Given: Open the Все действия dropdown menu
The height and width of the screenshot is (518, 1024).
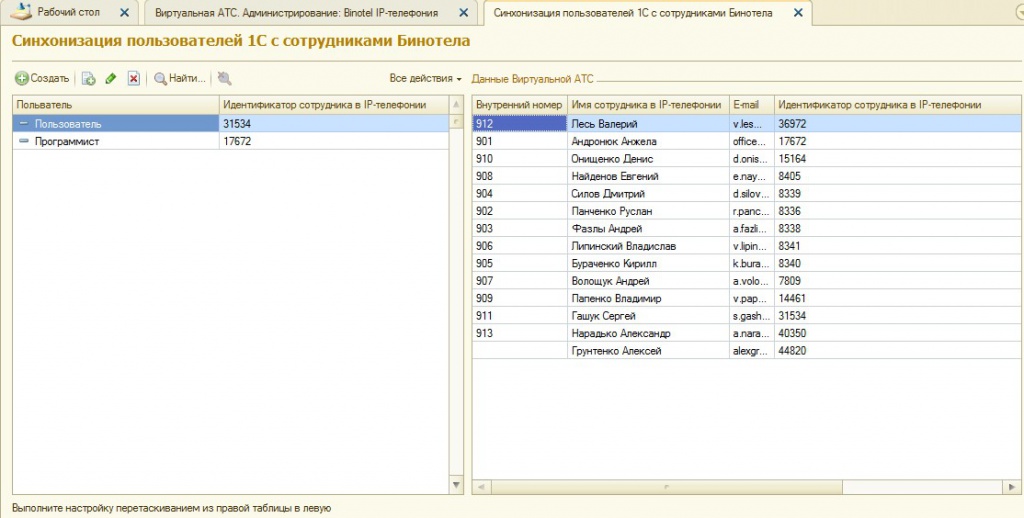Looking at the screenshot, I should point(425,78).
